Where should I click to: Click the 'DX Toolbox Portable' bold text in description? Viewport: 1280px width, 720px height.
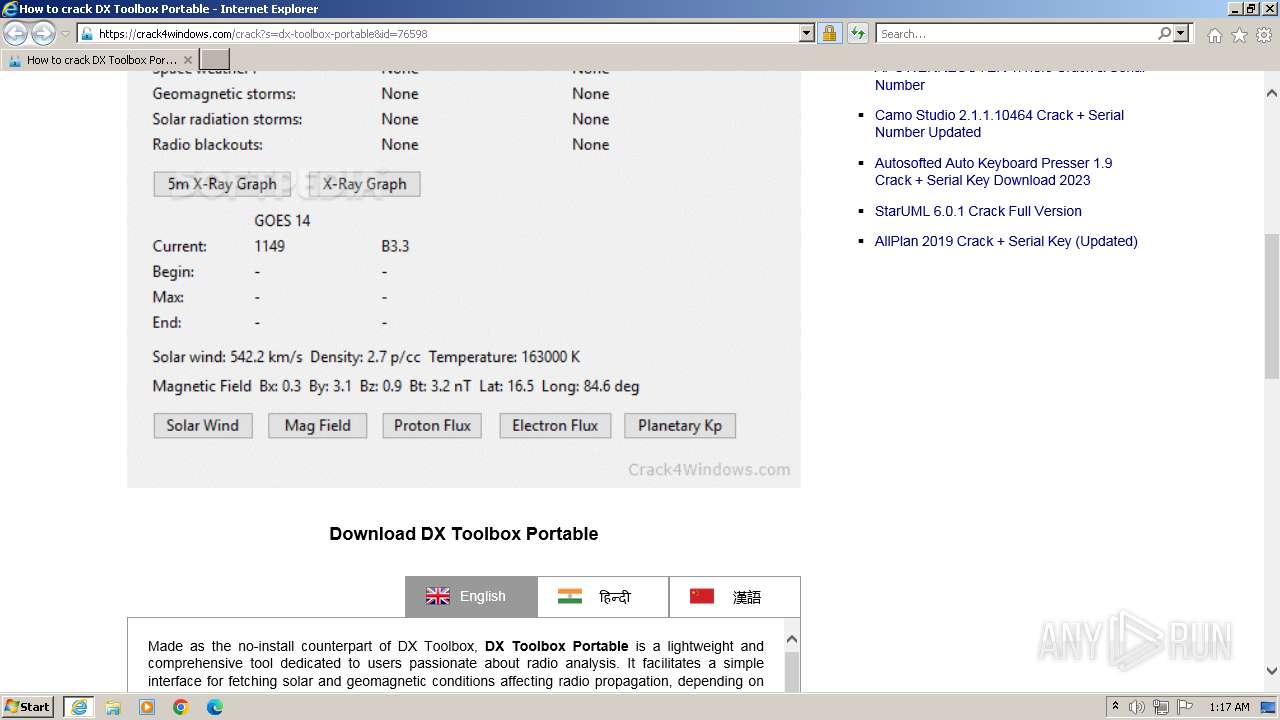pos(557,646)
